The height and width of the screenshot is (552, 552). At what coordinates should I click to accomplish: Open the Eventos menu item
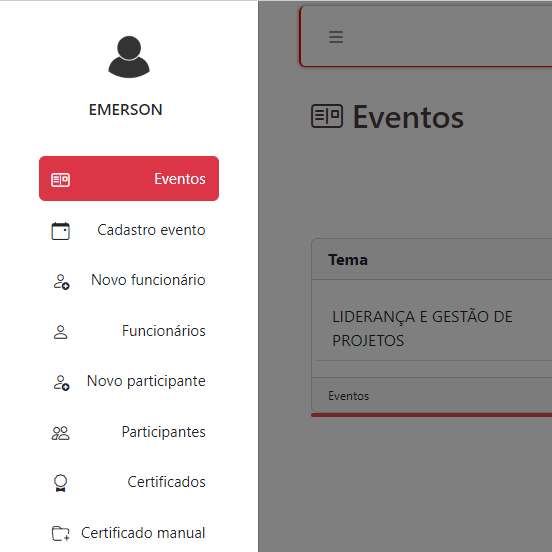(x=129, y=178)
